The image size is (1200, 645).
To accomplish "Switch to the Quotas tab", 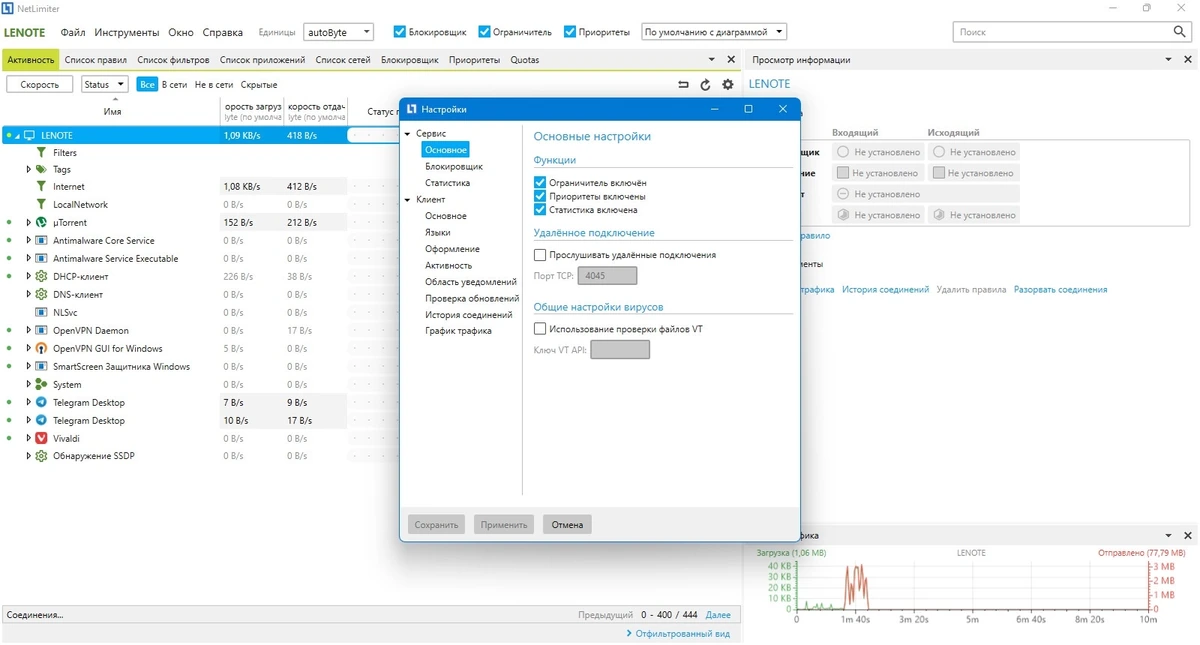I will coord(524,60).
